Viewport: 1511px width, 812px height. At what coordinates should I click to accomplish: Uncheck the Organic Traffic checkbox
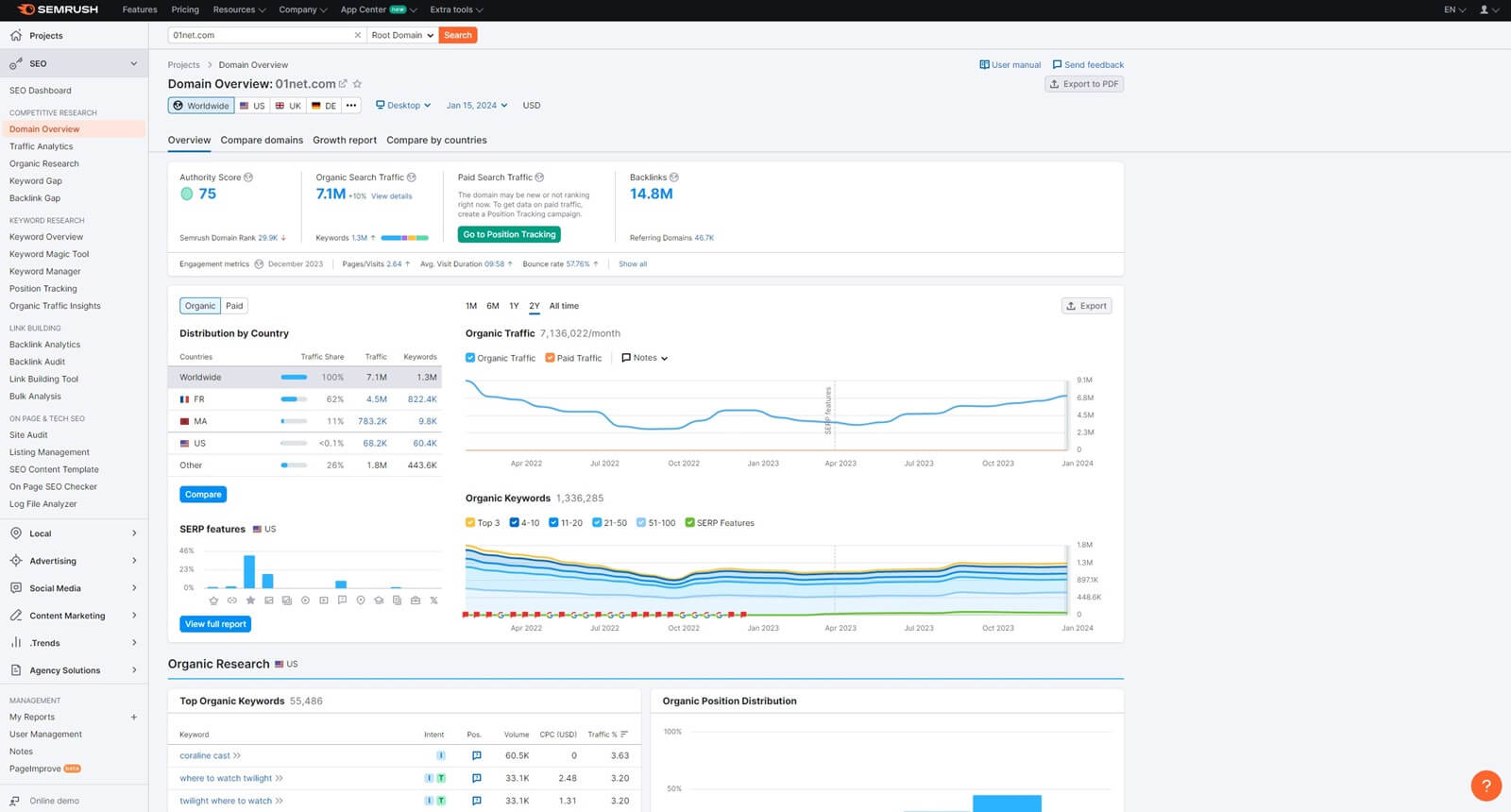[470, 358]
